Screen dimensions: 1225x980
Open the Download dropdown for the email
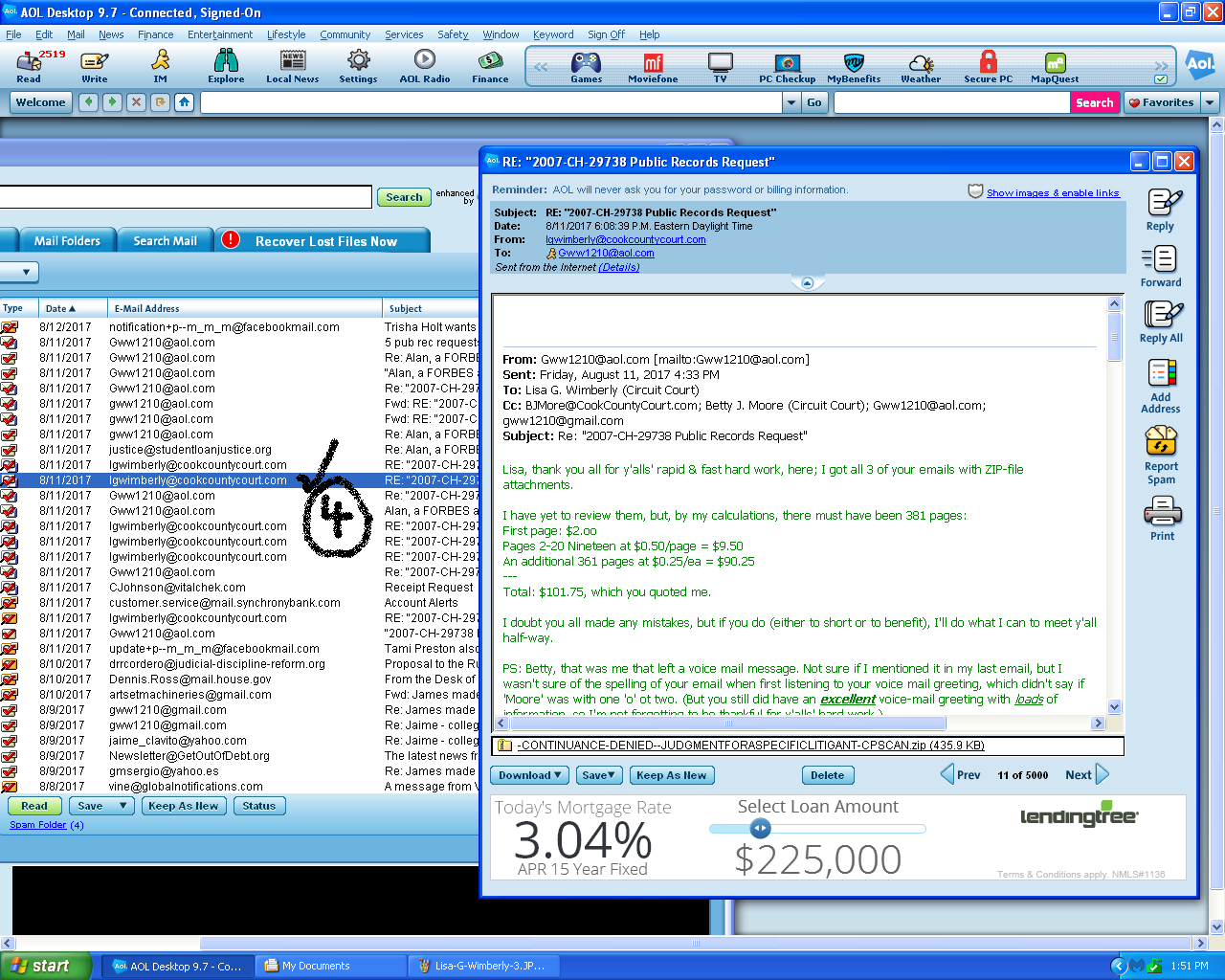point(529,775)
